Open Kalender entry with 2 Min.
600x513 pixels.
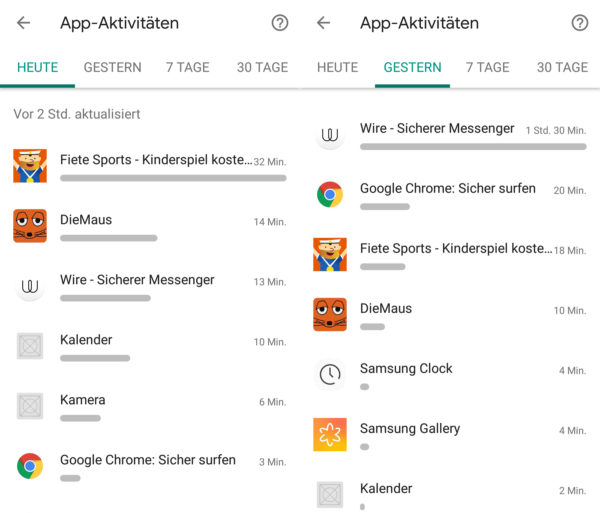point(450,494)
